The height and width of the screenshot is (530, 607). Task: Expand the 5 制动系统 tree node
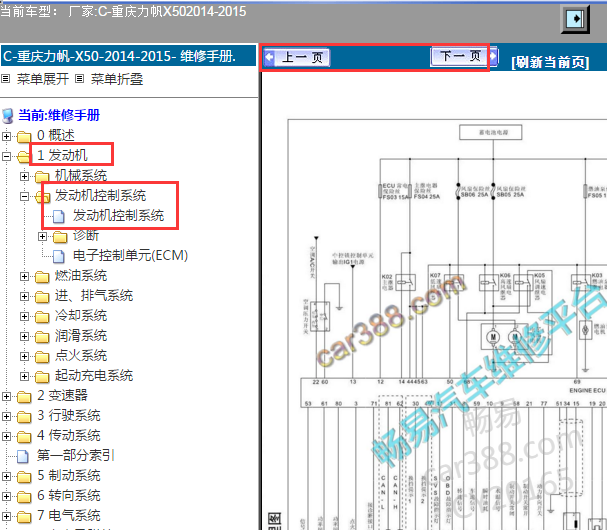pyautogui.click(x=6, y=476)
